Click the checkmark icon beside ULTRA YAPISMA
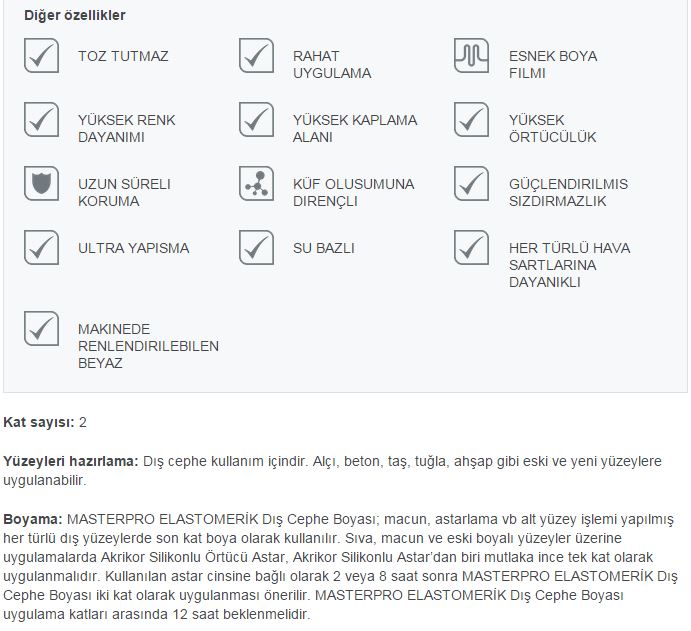 tap(41, 247)
